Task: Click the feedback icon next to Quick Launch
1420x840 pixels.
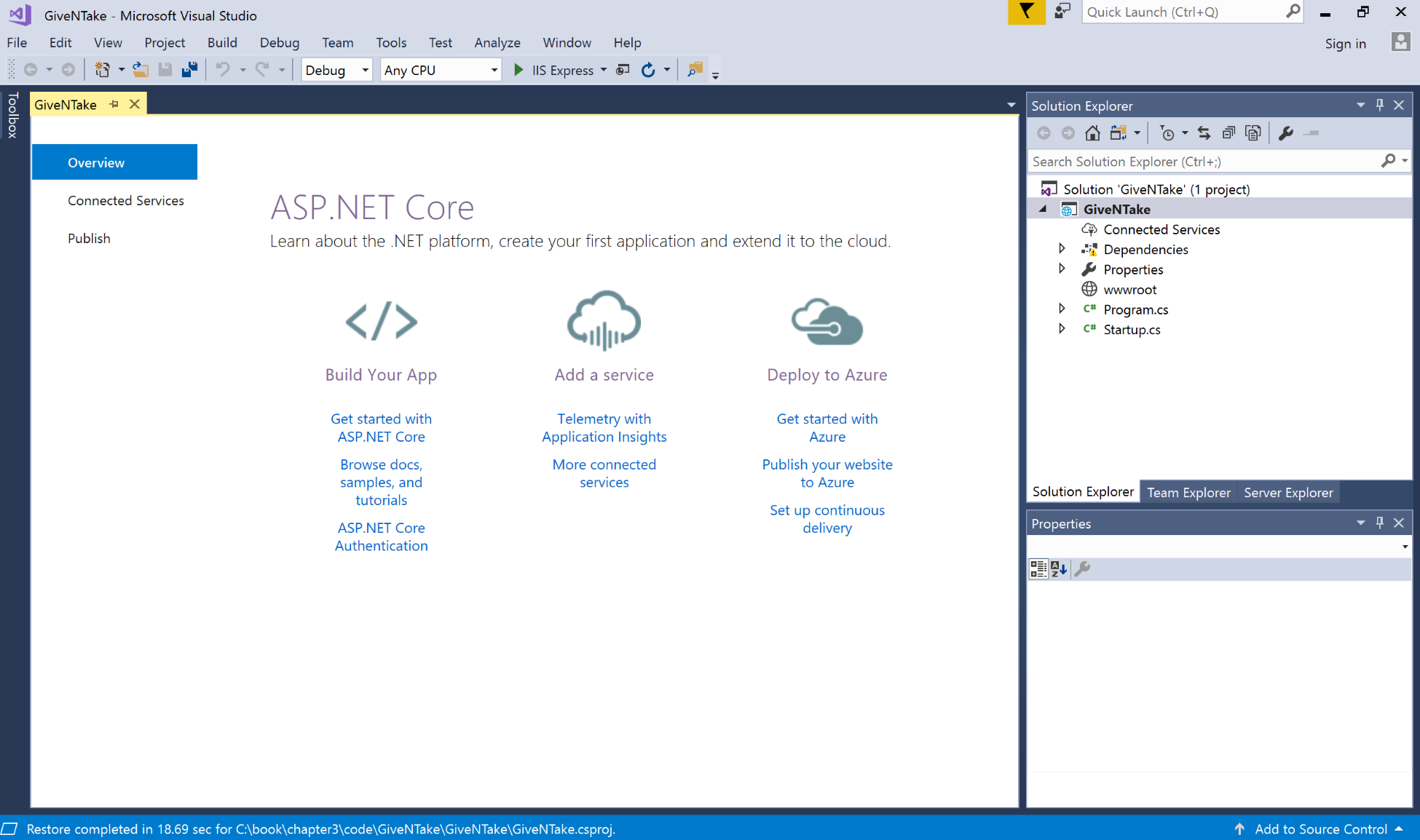Action: pyautogui.click(x=1062, y=12)
